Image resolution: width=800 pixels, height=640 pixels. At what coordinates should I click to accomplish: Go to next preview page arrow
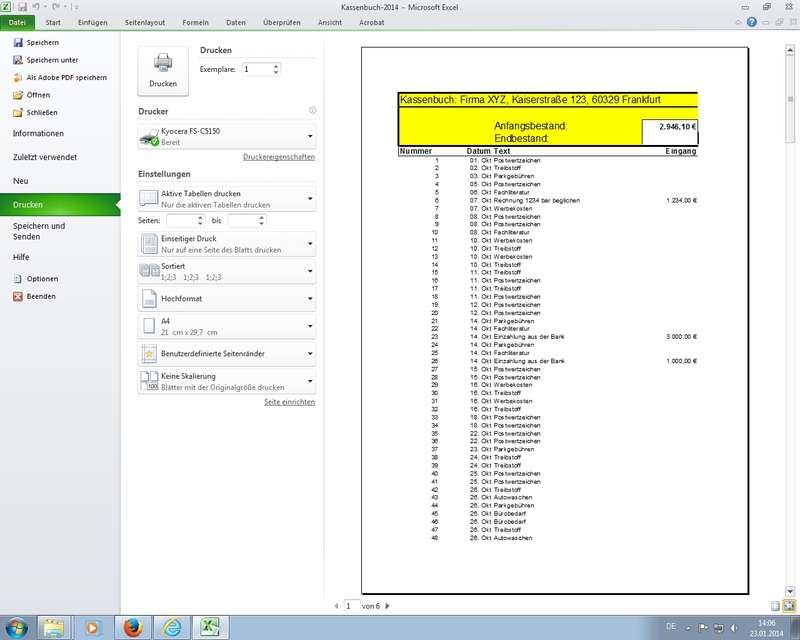(x=387, y=606)
